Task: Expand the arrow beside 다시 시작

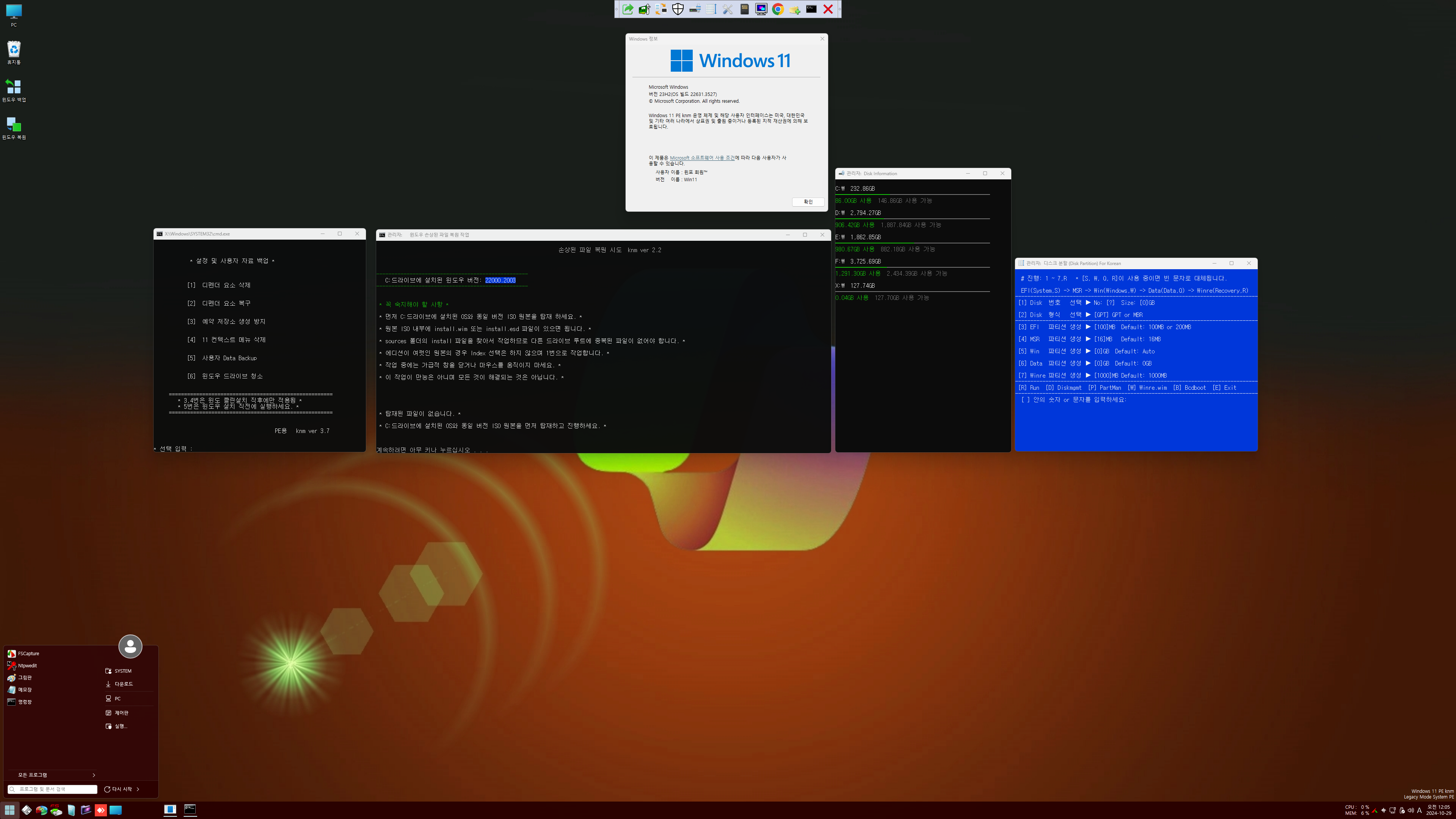Action: (138, 789)
